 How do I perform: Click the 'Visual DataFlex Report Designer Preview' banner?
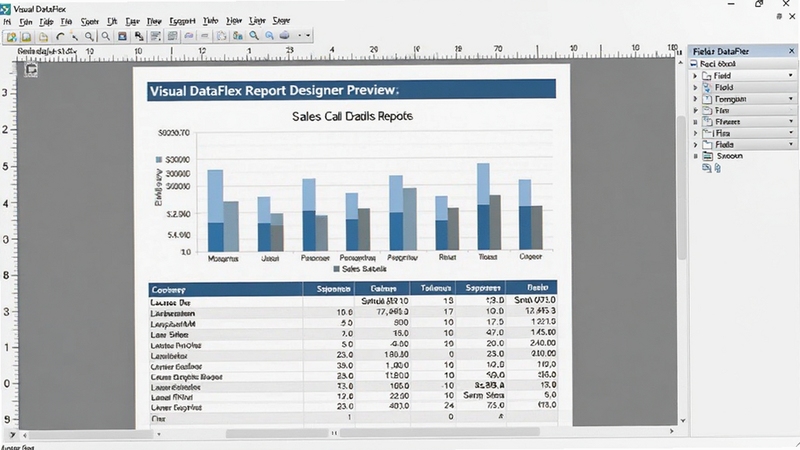coord(352,90)
